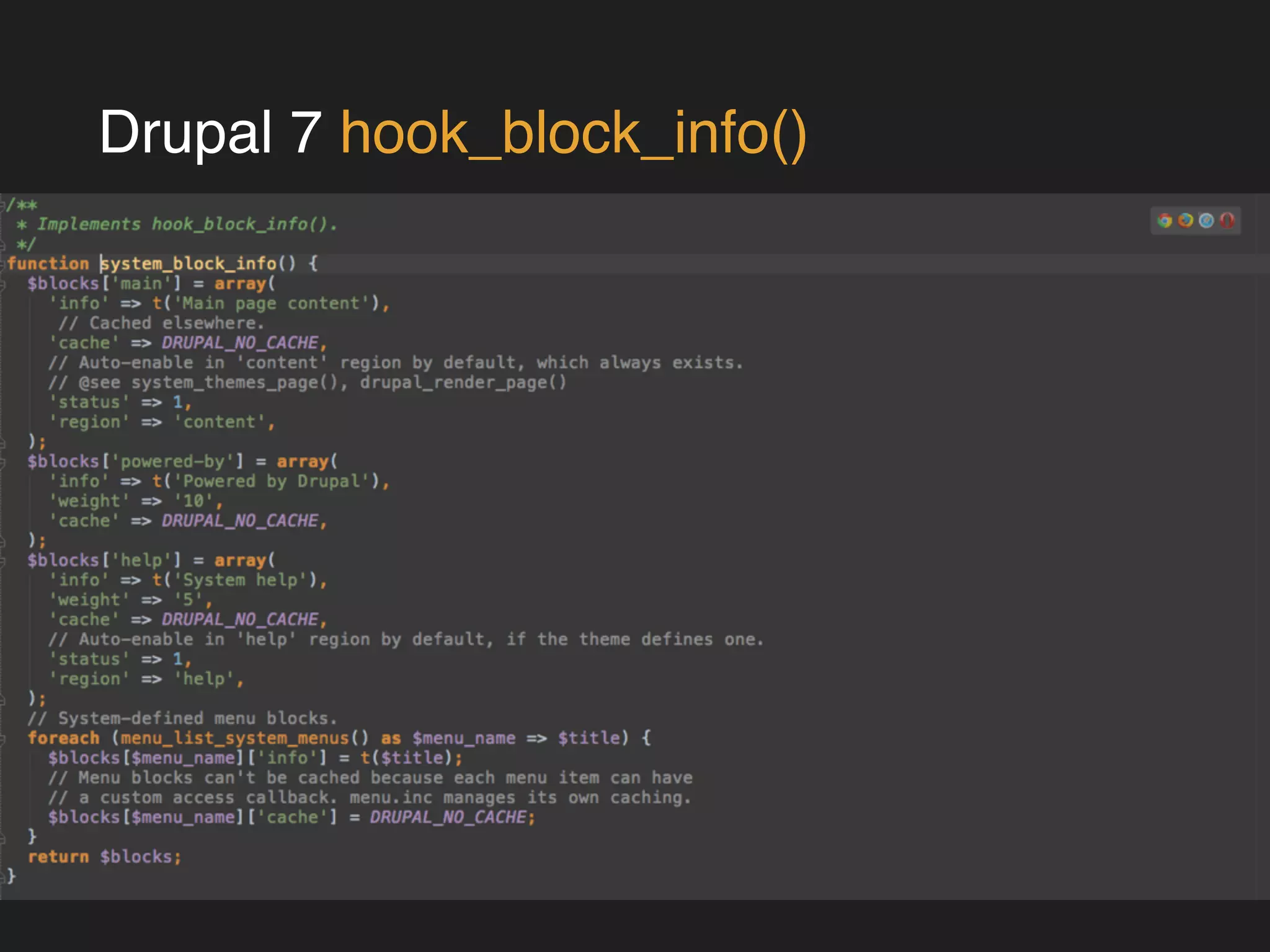
Task: Place cursor on 'system_block_info' function name
Action: (x=189, y=264)
